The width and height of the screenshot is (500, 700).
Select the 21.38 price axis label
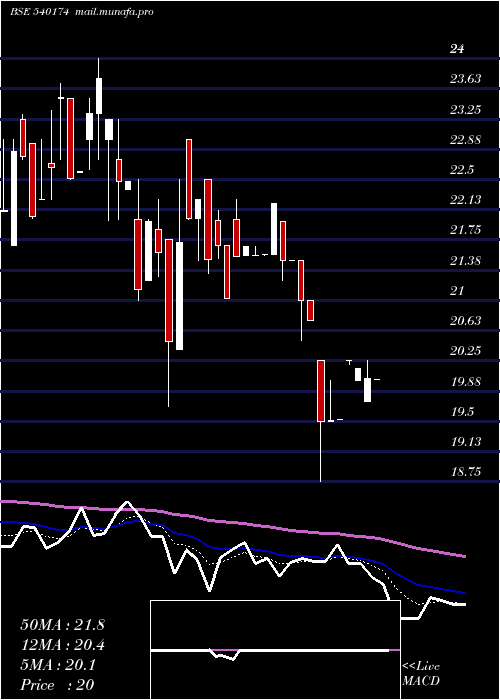click(x=465, y=260)
